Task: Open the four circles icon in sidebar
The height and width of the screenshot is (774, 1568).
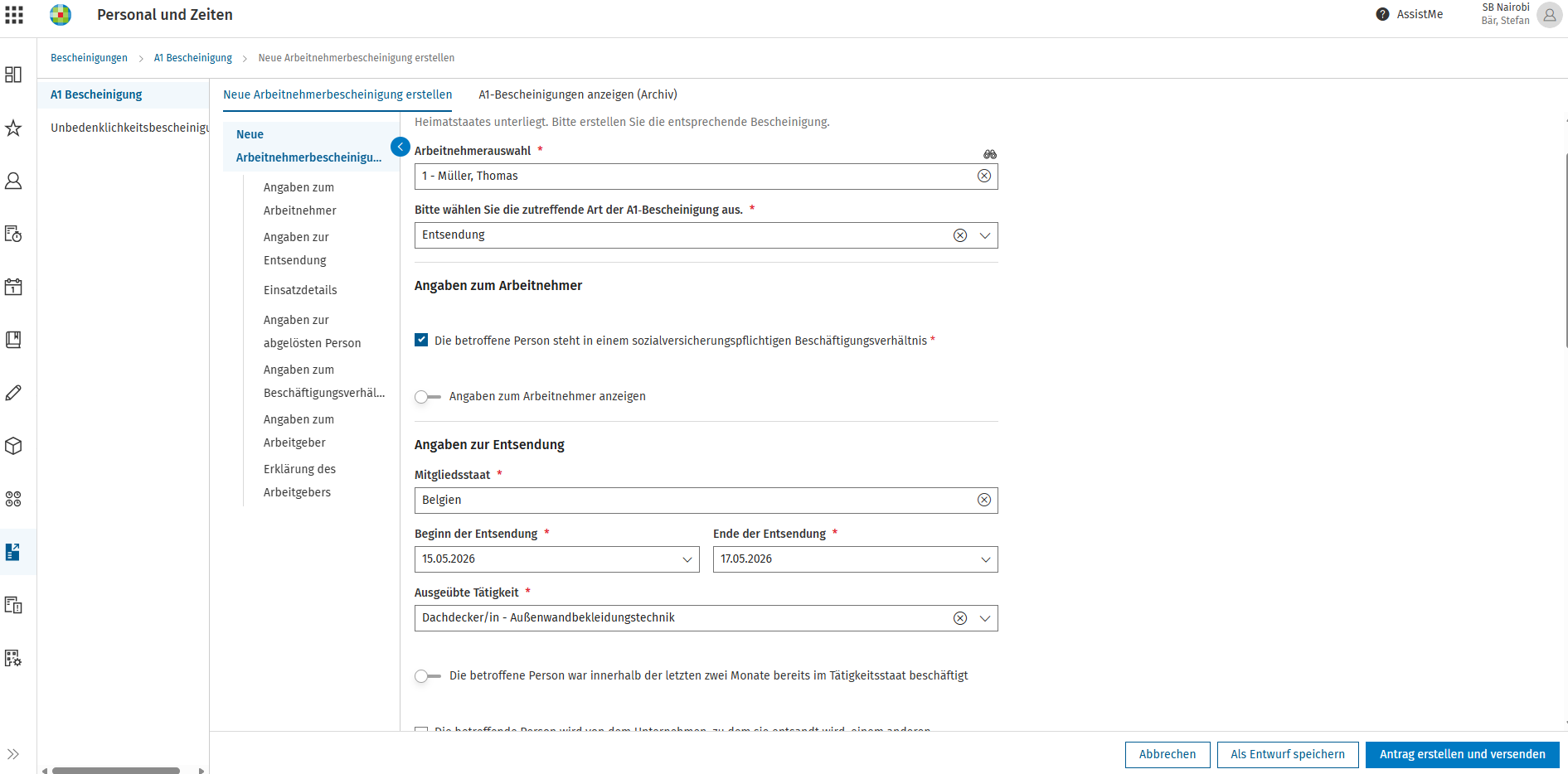Action: pos(13,499)
